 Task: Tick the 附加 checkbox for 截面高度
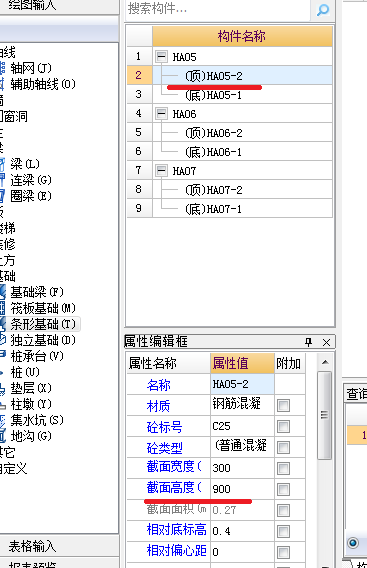click(283, 489)
